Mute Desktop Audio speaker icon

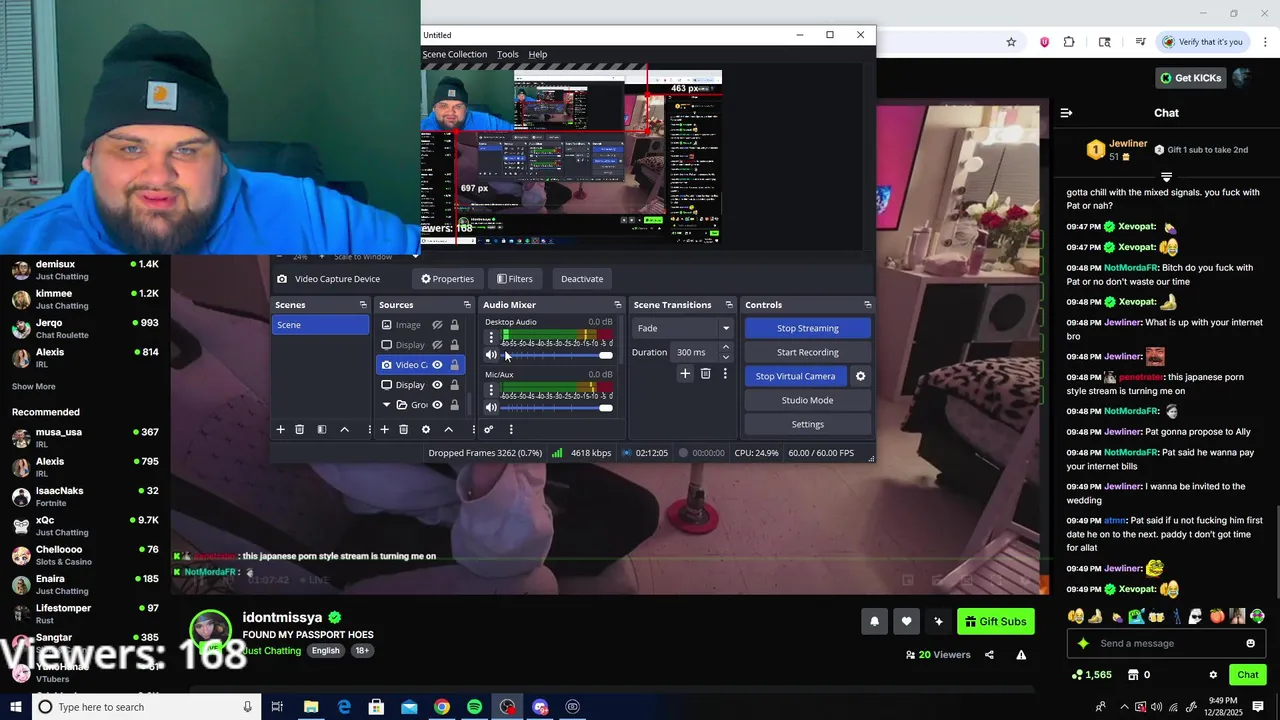pos(491,355)
